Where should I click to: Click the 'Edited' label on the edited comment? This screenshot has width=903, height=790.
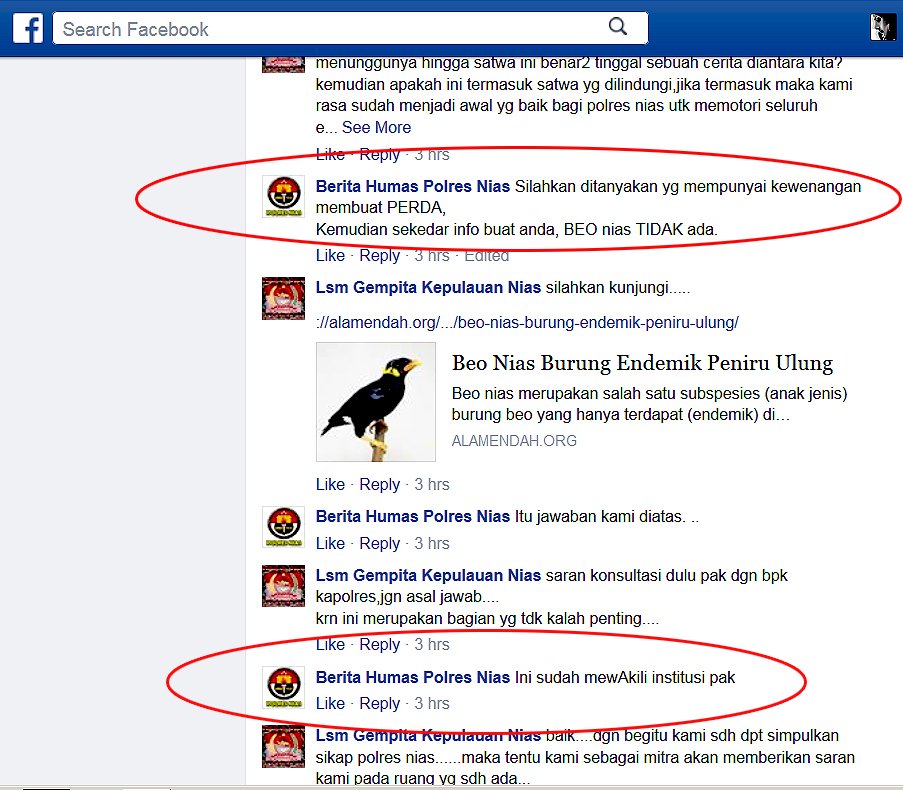pyautogui.click(x=489, y=255)
